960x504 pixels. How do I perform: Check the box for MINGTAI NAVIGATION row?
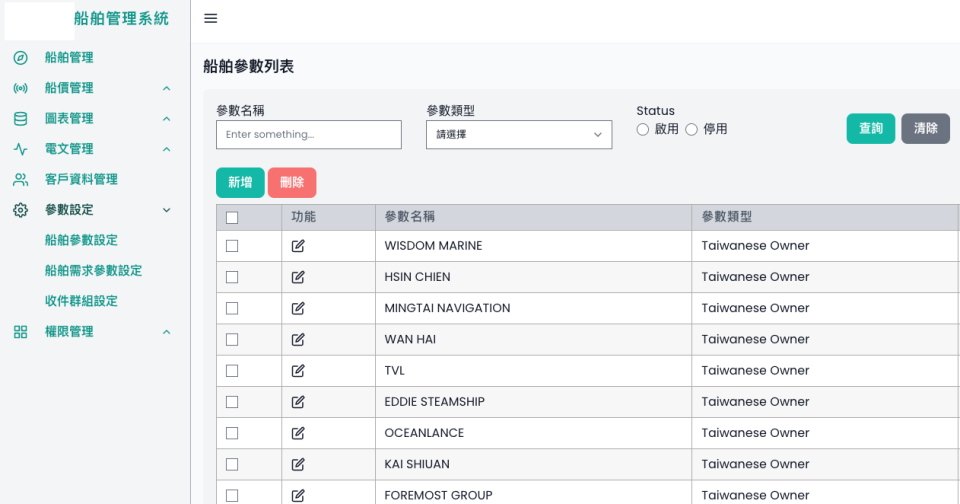(232, 308)
